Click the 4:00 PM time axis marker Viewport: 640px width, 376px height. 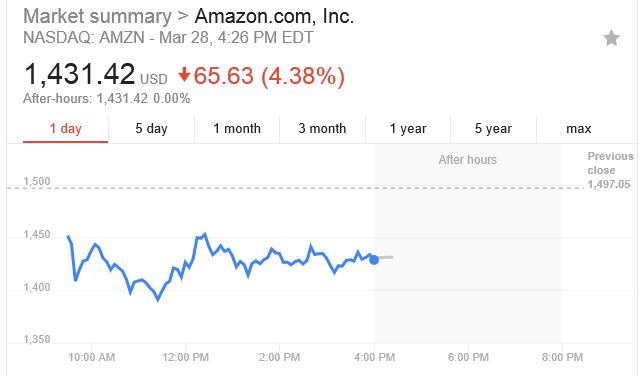point(374,357)
